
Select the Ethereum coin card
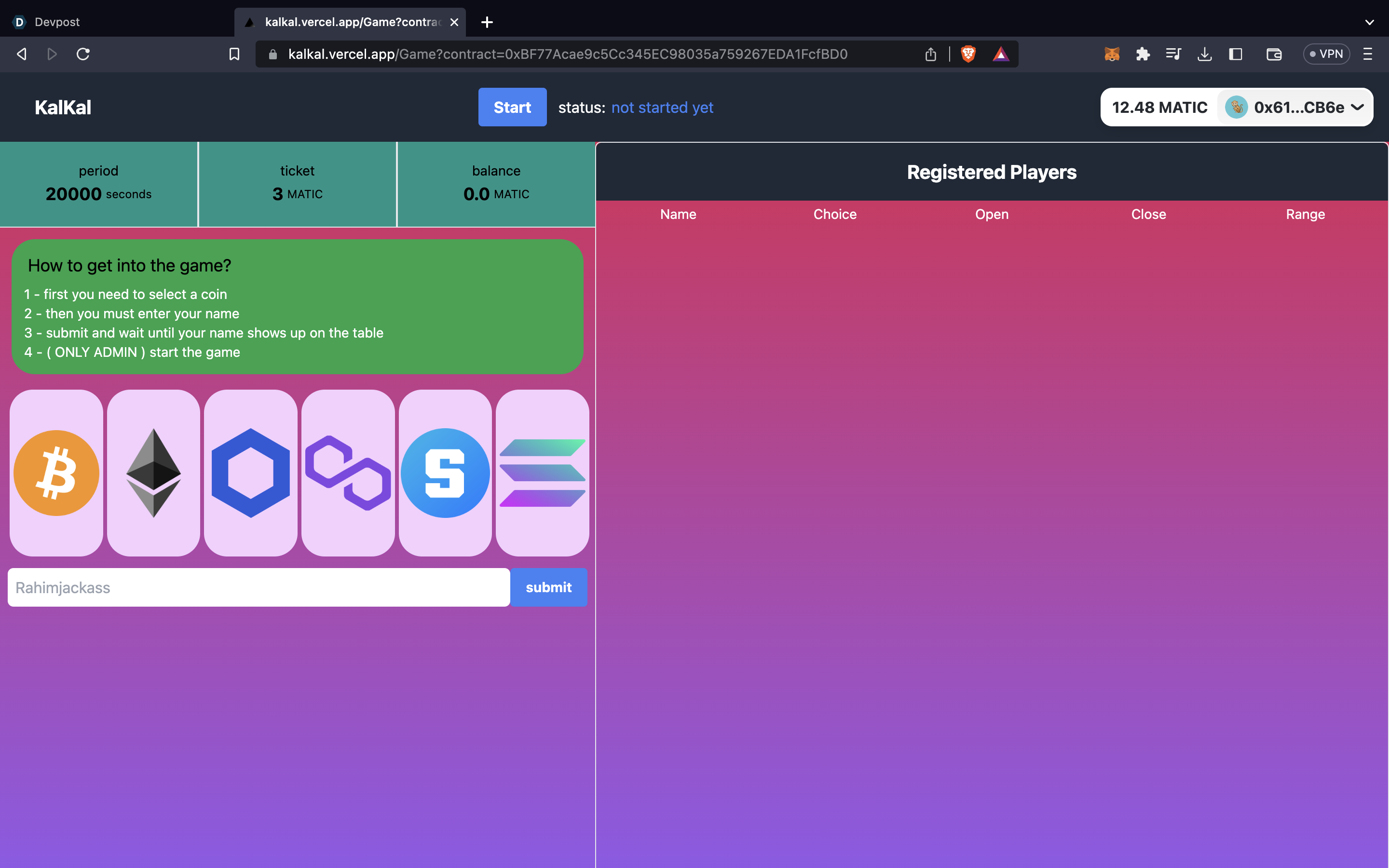click(153, 473)
